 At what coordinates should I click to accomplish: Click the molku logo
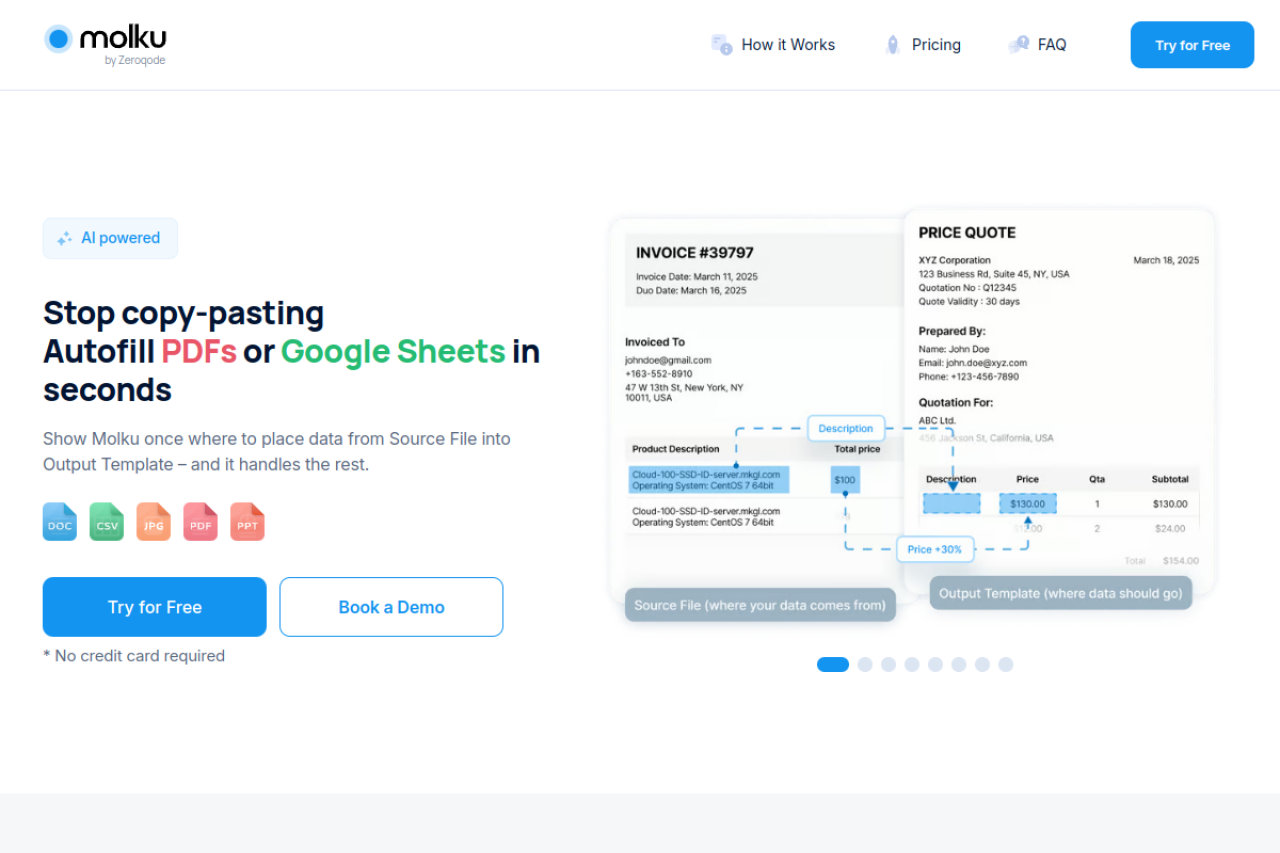click(x=105, y=45)
